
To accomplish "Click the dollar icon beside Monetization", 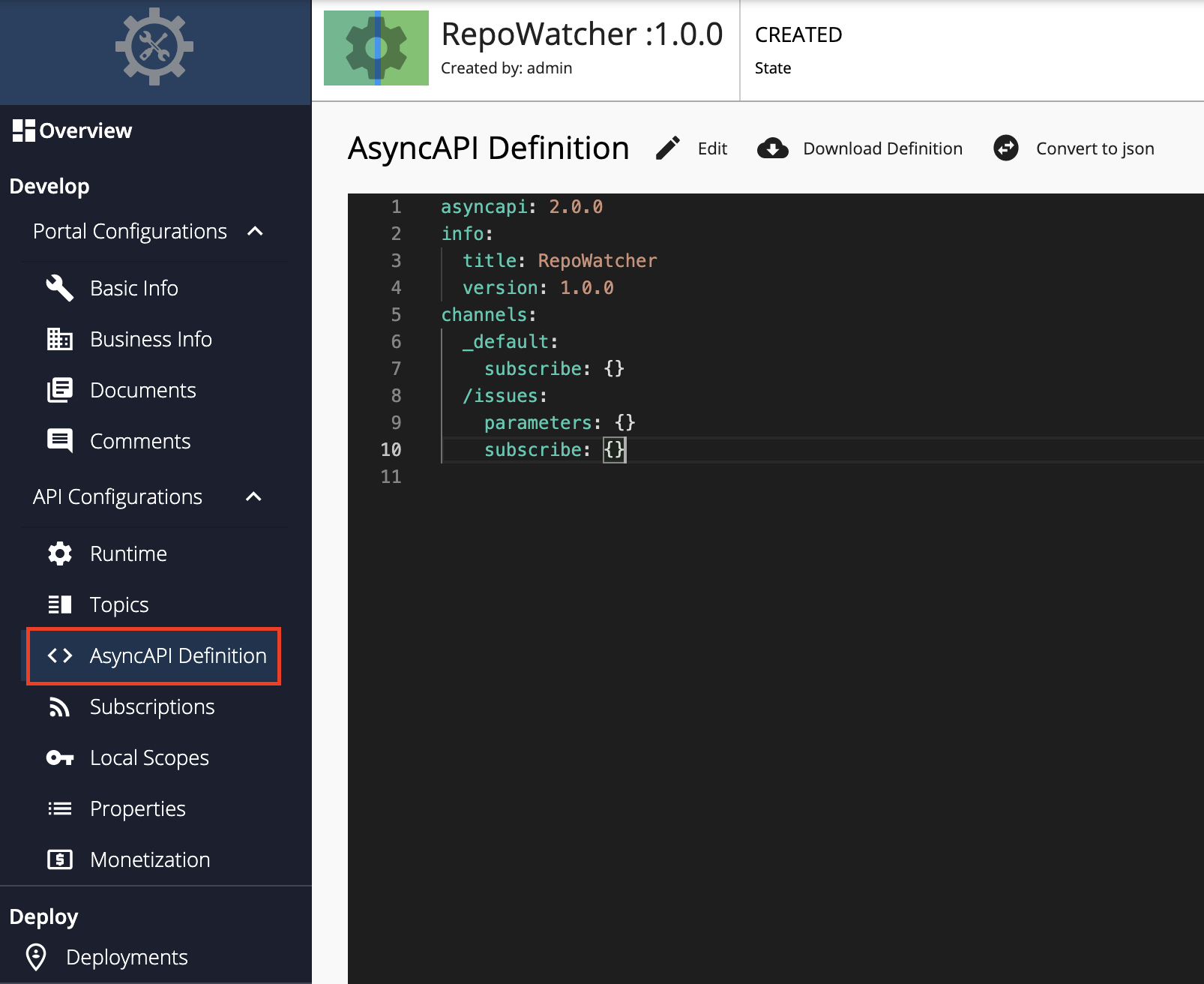I will (60, 859).
